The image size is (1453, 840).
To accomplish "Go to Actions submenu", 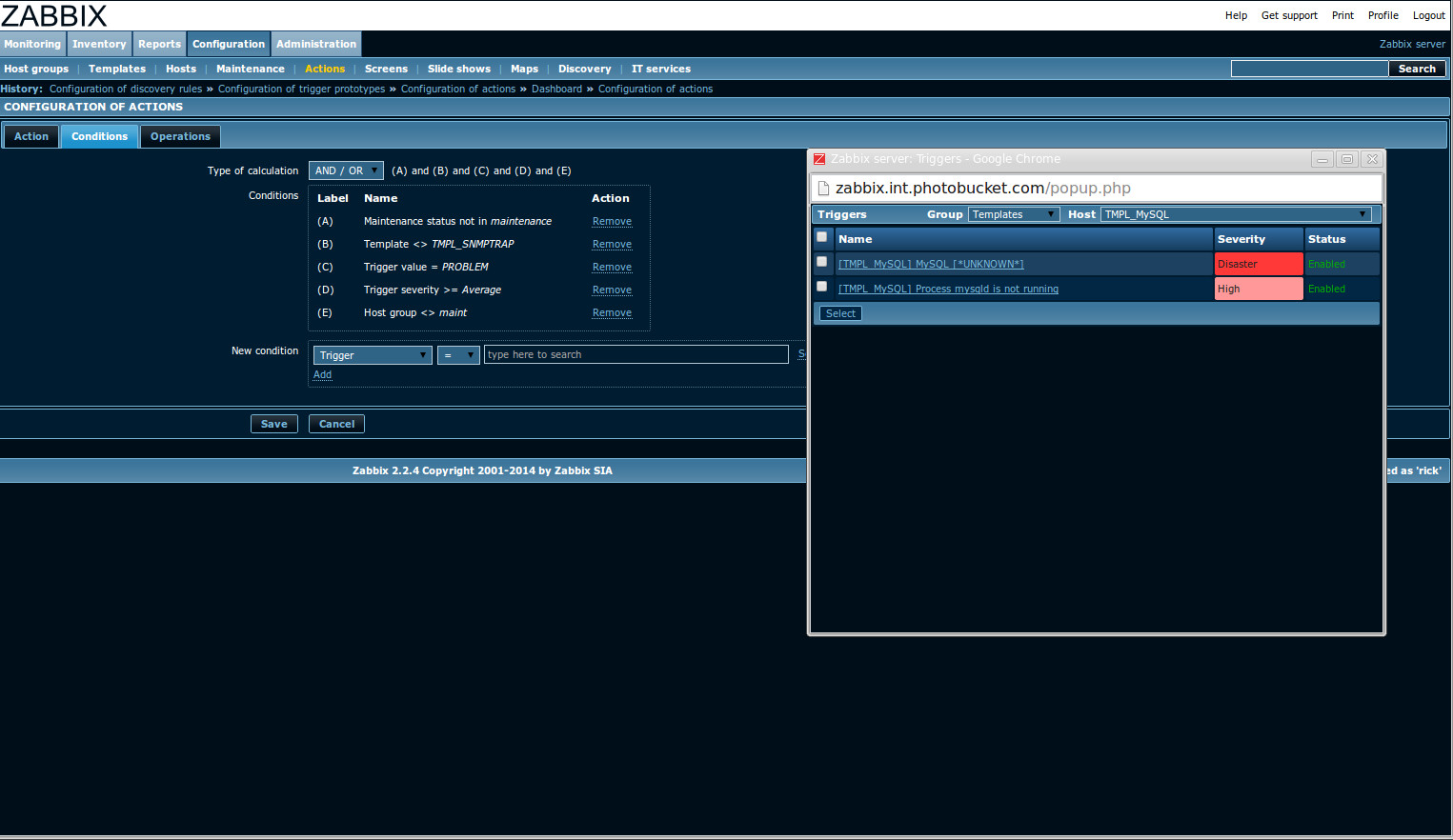I will (325, 69).
